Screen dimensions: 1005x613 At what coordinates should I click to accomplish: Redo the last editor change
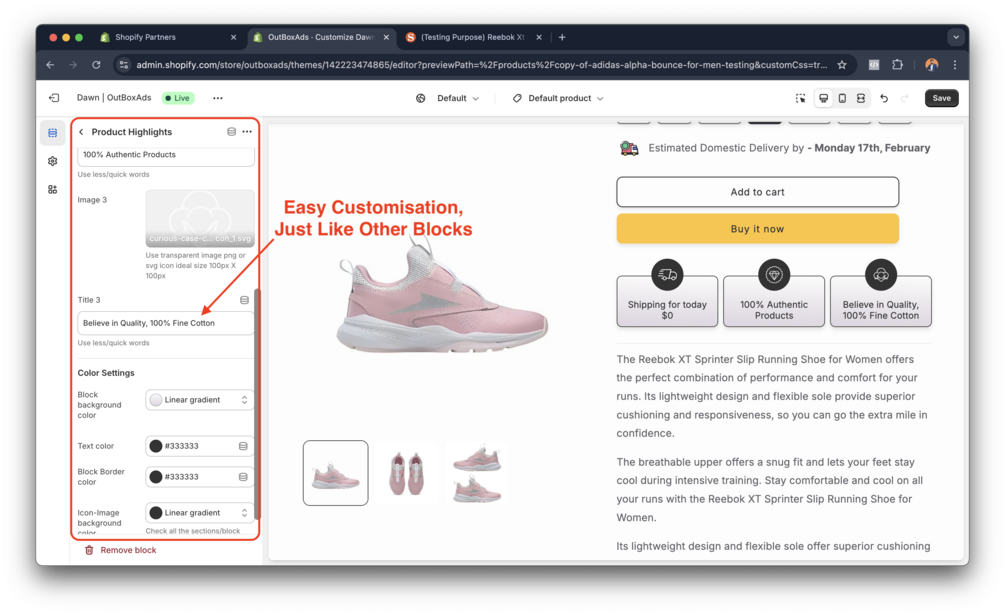904,98
